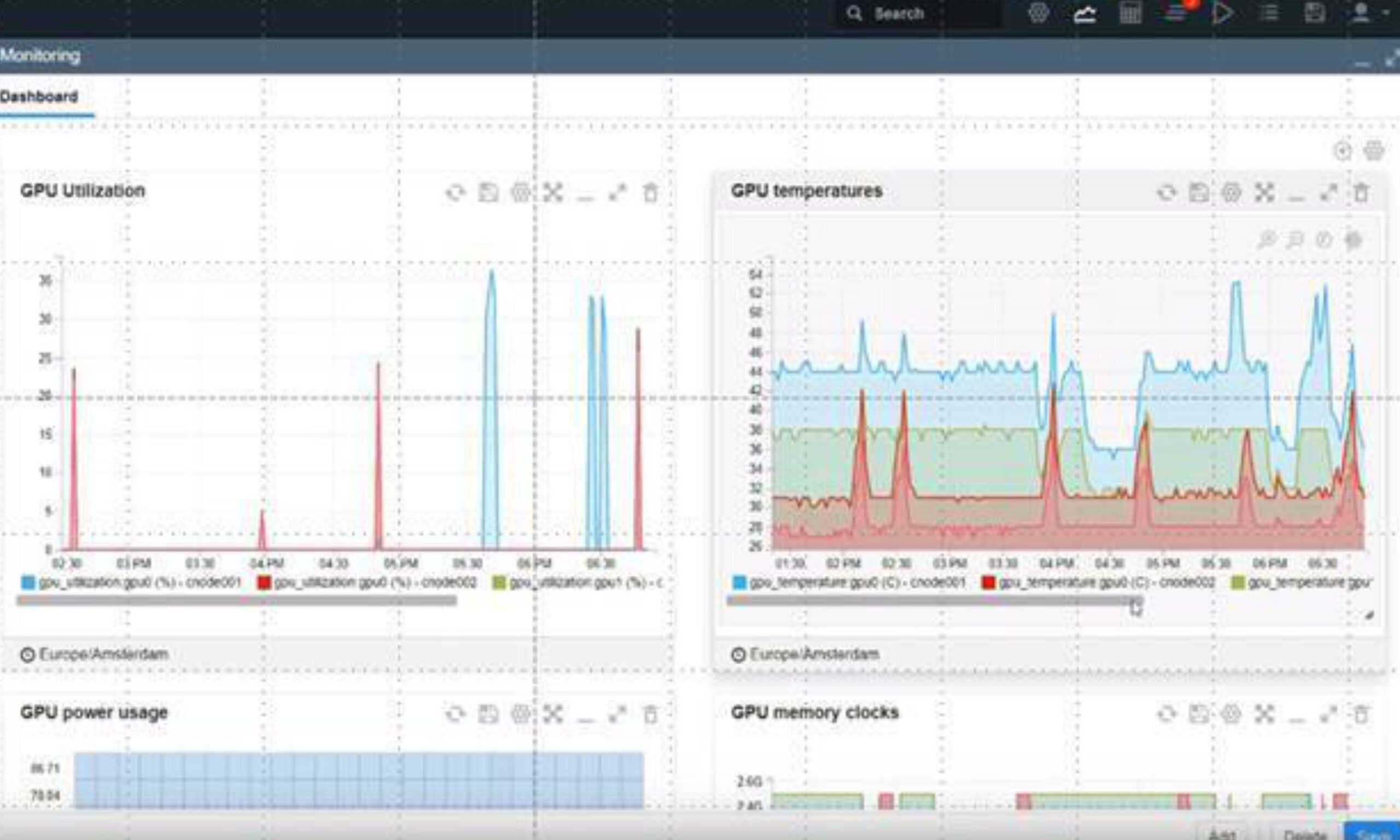Open the events list with red badge
The image size is (1400, 840).
1177,13
